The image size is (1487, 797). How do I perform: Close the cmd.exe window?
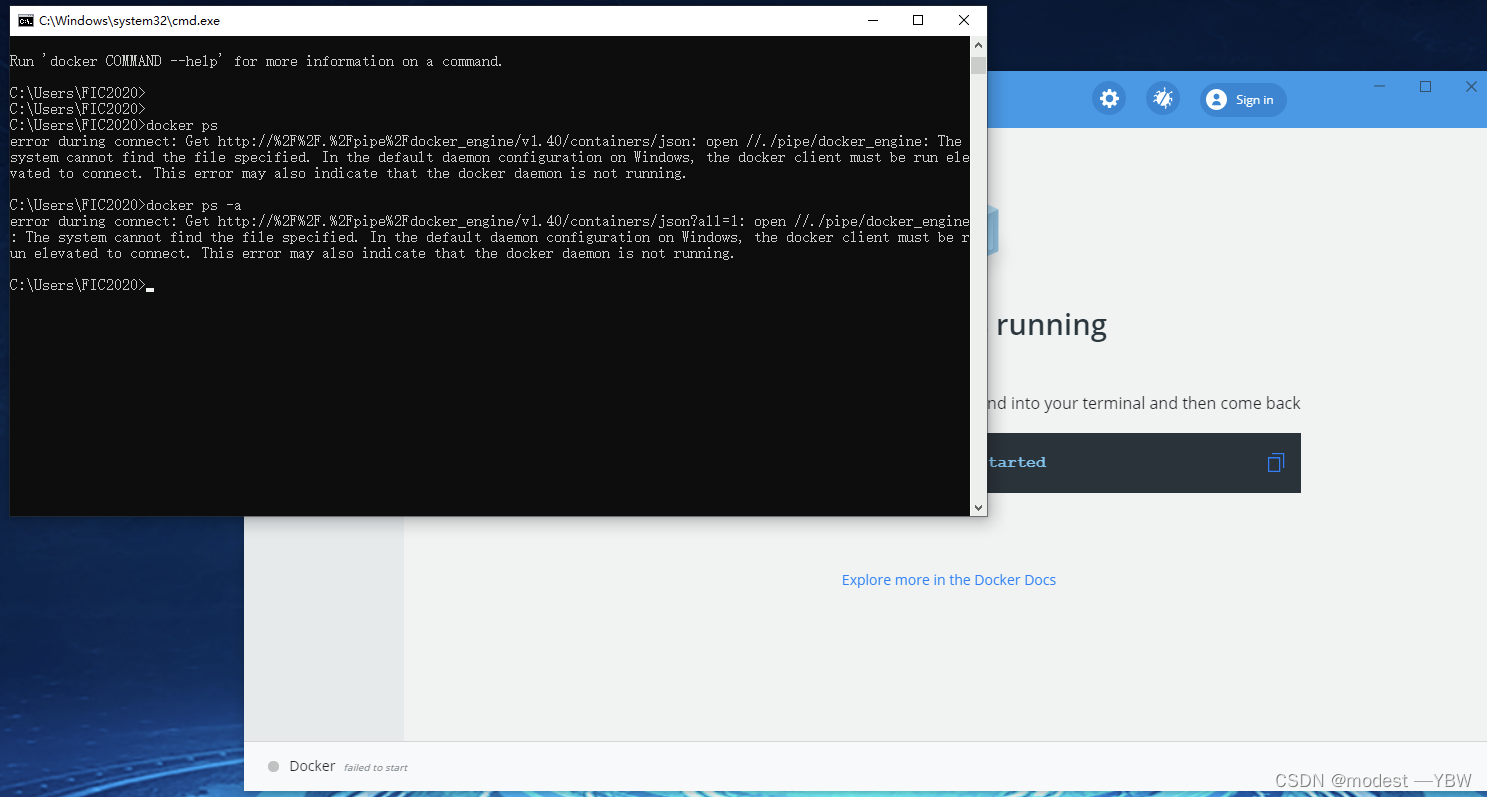pos(964,20)
